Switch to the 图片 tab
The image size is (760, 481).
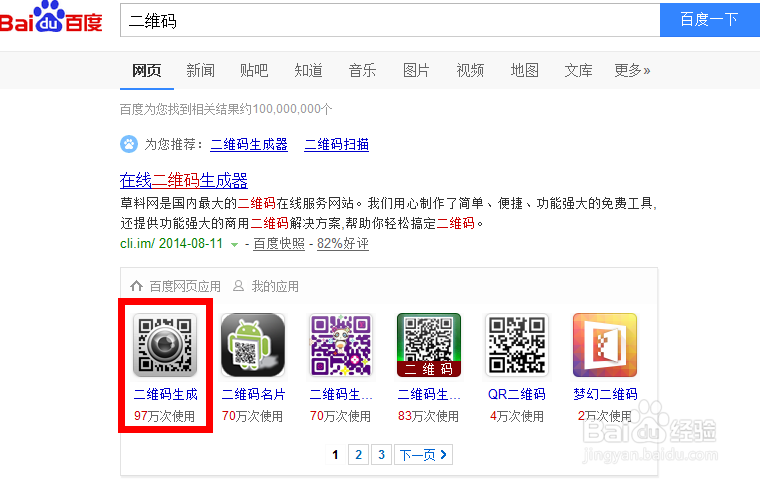[x=416, y=70]
